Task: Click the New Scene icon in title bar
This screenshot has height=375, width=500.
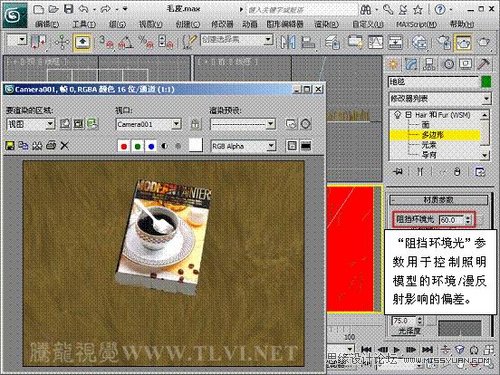Action: point(39,9)
